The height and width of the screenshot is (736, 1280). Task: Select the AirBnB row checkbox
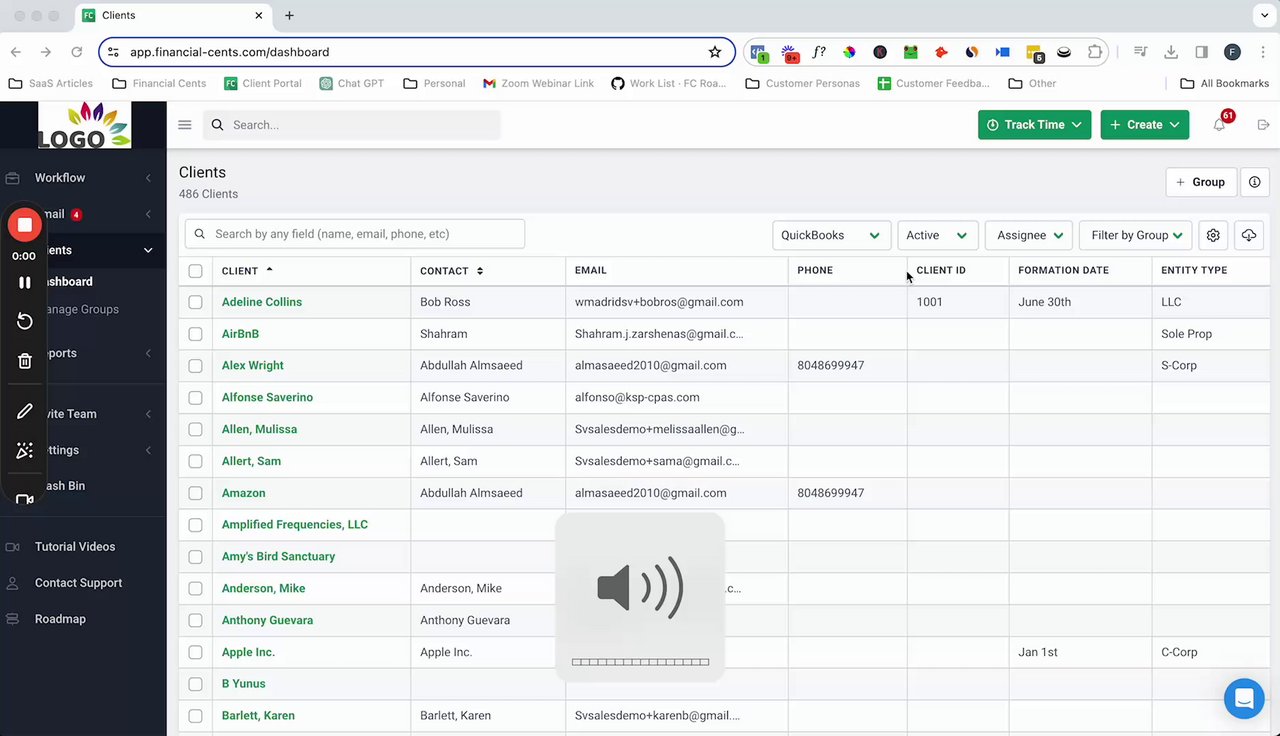(195, 334)
